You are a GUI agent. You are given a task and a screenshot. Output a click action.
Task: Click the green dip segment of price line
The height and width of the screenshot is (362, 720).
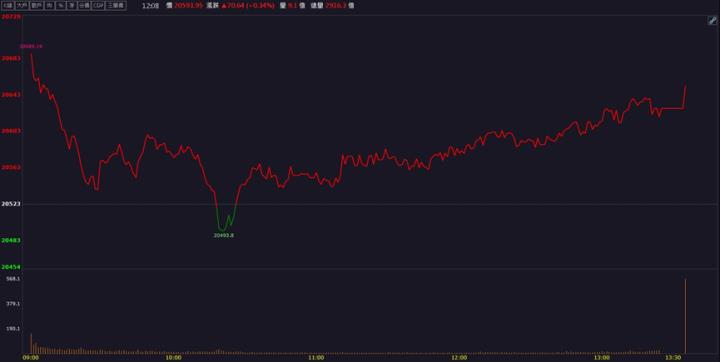point(225,220)
